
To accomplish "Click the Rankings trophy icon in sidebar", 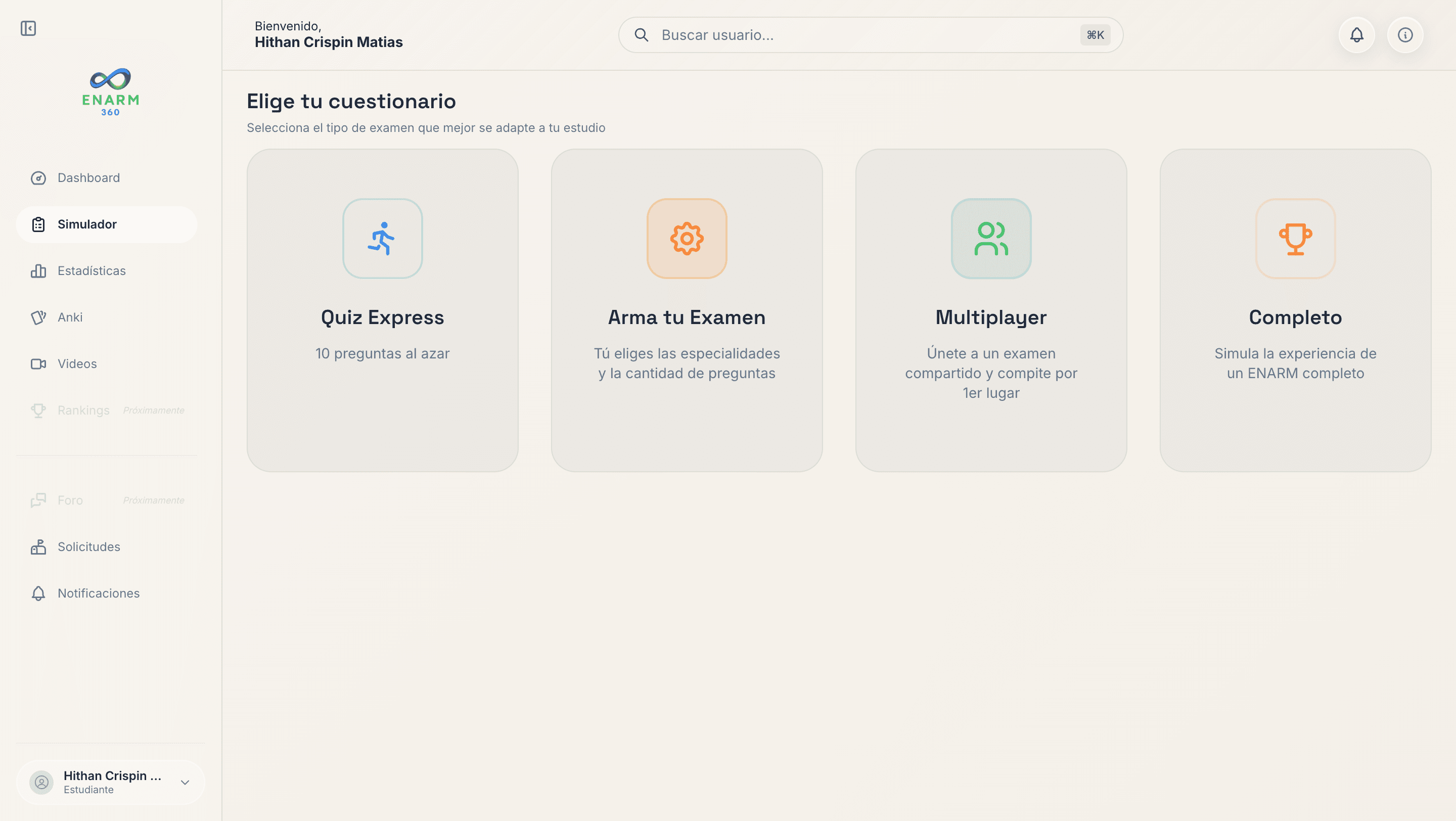I will tap(38, 410).
